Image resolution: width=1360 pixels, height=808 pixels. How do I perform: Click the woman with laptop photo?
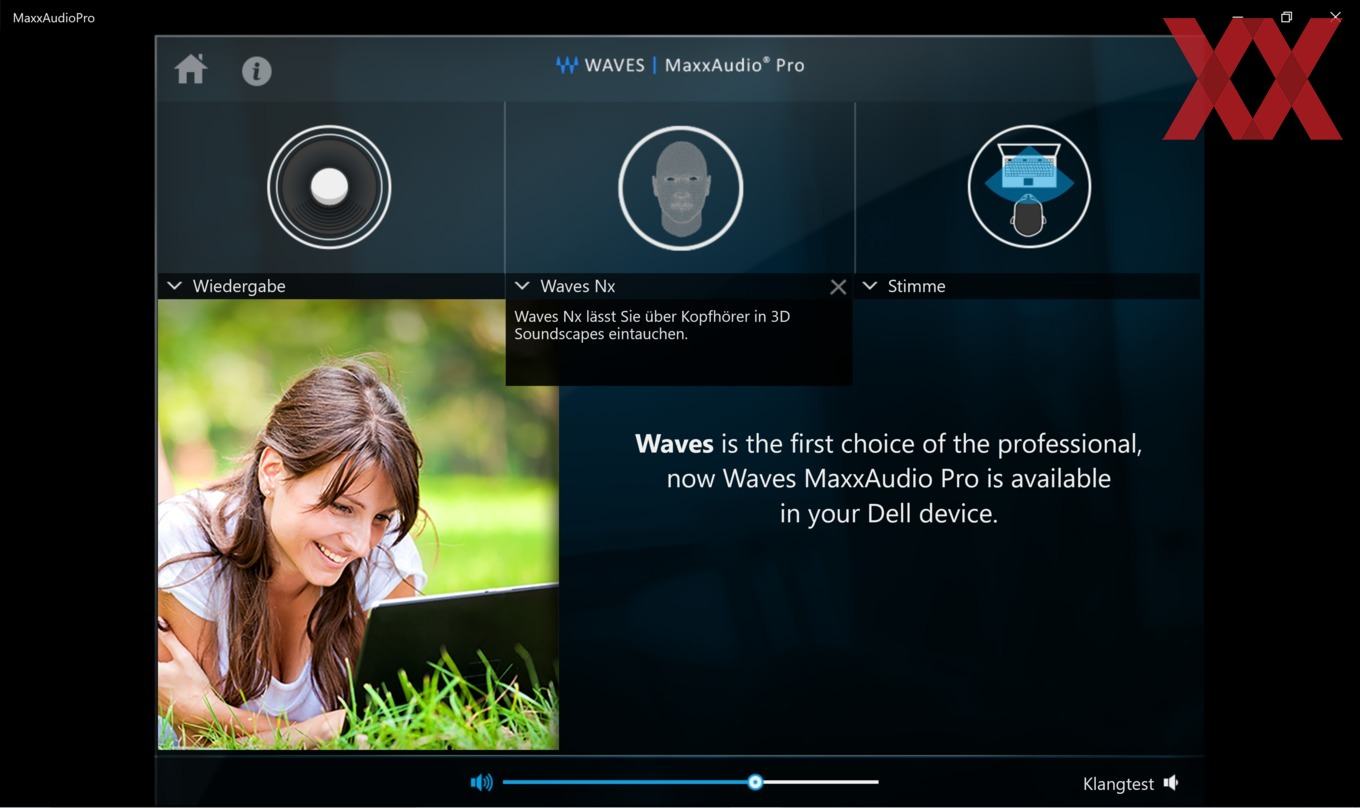click(x=358, y=524)
